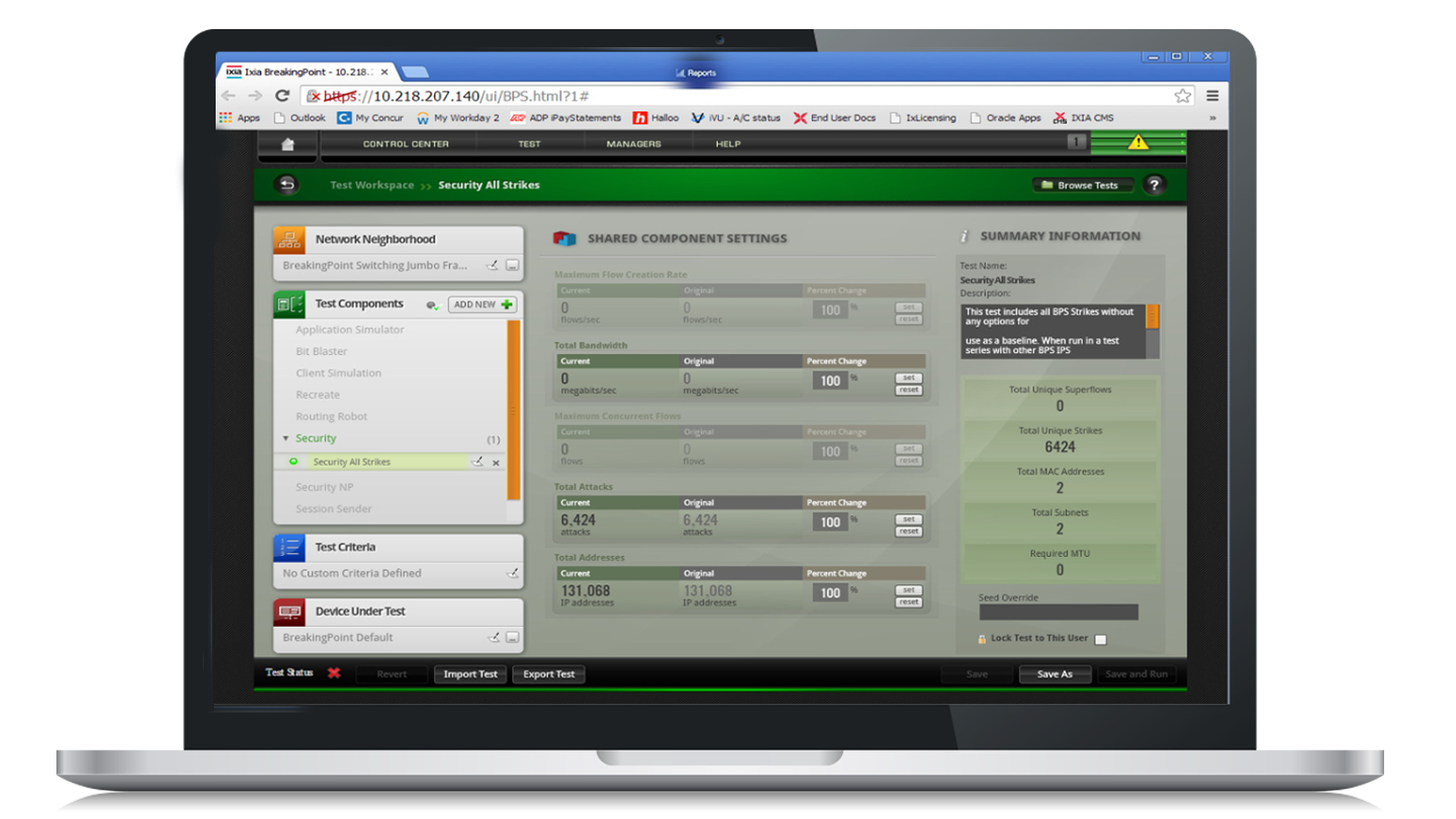Open the Managers menu
This screenshot has height=819, width=1456.
pyautogui.click(x=634, y=144)
